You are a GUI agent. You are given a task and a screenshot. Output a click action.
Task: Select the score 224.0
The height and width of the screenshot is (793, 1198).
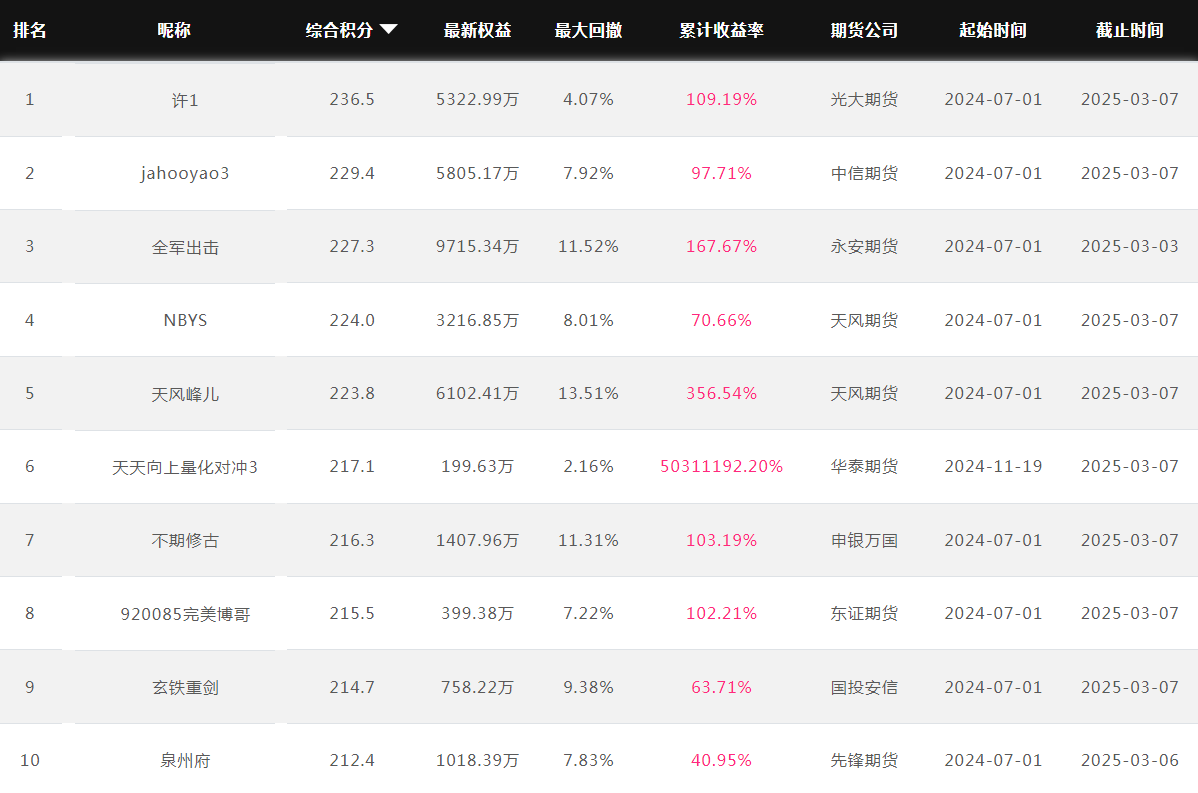pos(352,320)
